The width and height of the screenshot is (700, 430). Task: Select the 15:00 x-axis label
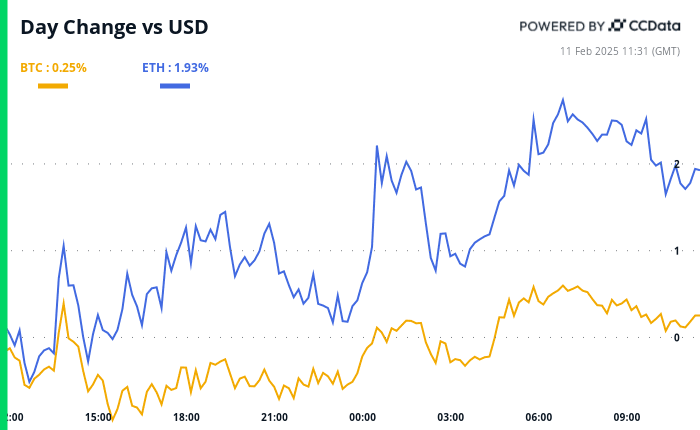click(98, 417)
